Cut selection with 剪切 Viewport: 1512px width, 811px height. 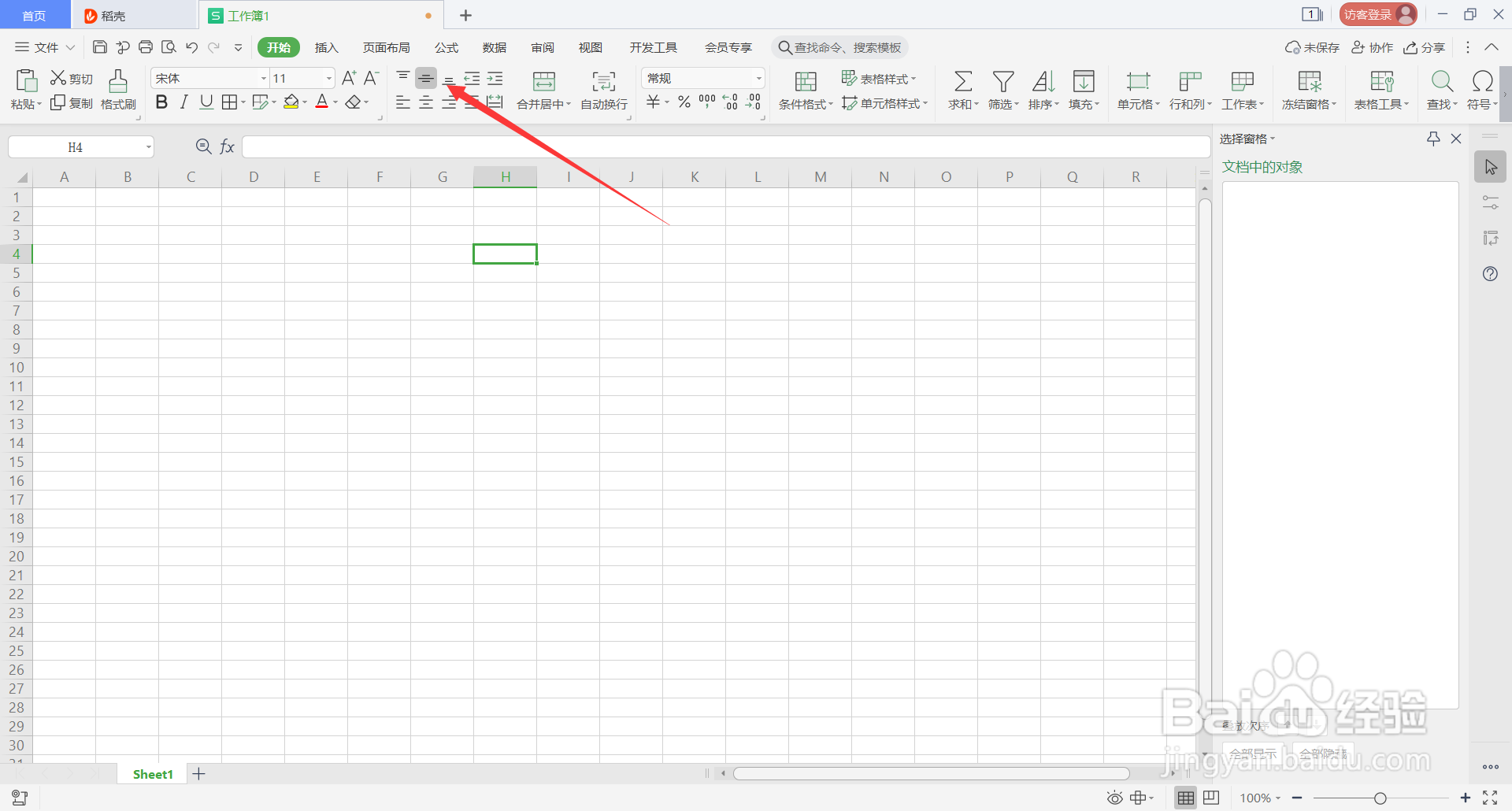pyautogui.click(x=72, y=79)
